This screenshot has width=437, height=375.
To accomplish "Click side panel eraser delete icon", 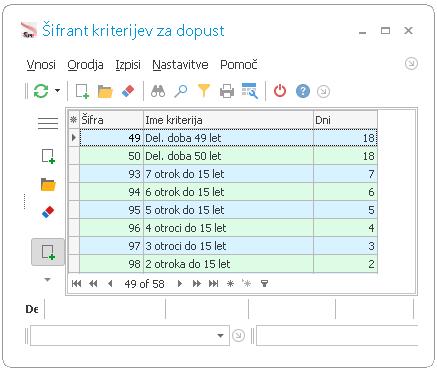I will (x=48, y=212).
